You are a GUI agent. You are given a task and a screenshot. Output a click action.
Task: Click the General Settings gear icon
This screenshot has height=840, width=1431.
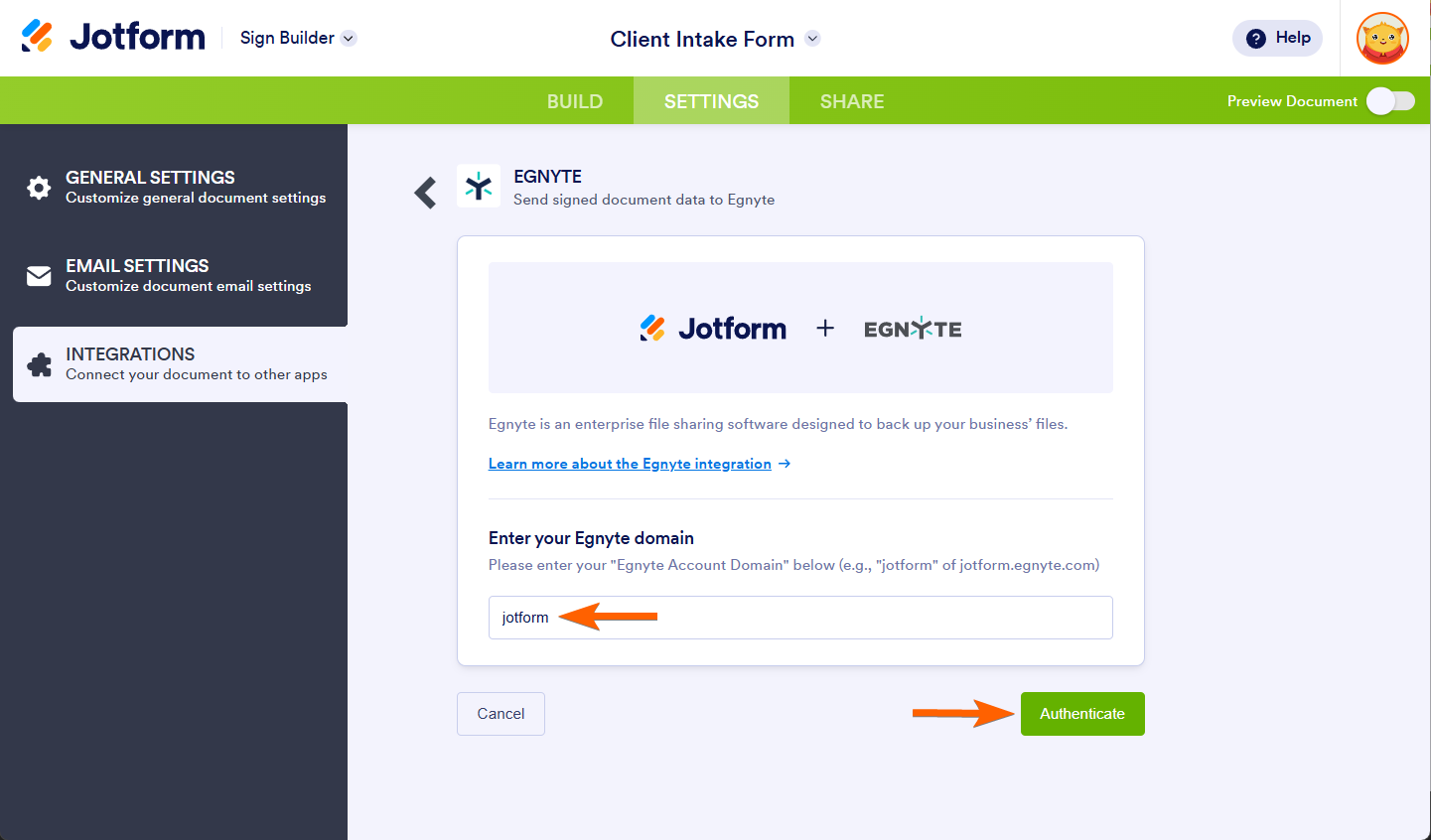pos(39,188)
